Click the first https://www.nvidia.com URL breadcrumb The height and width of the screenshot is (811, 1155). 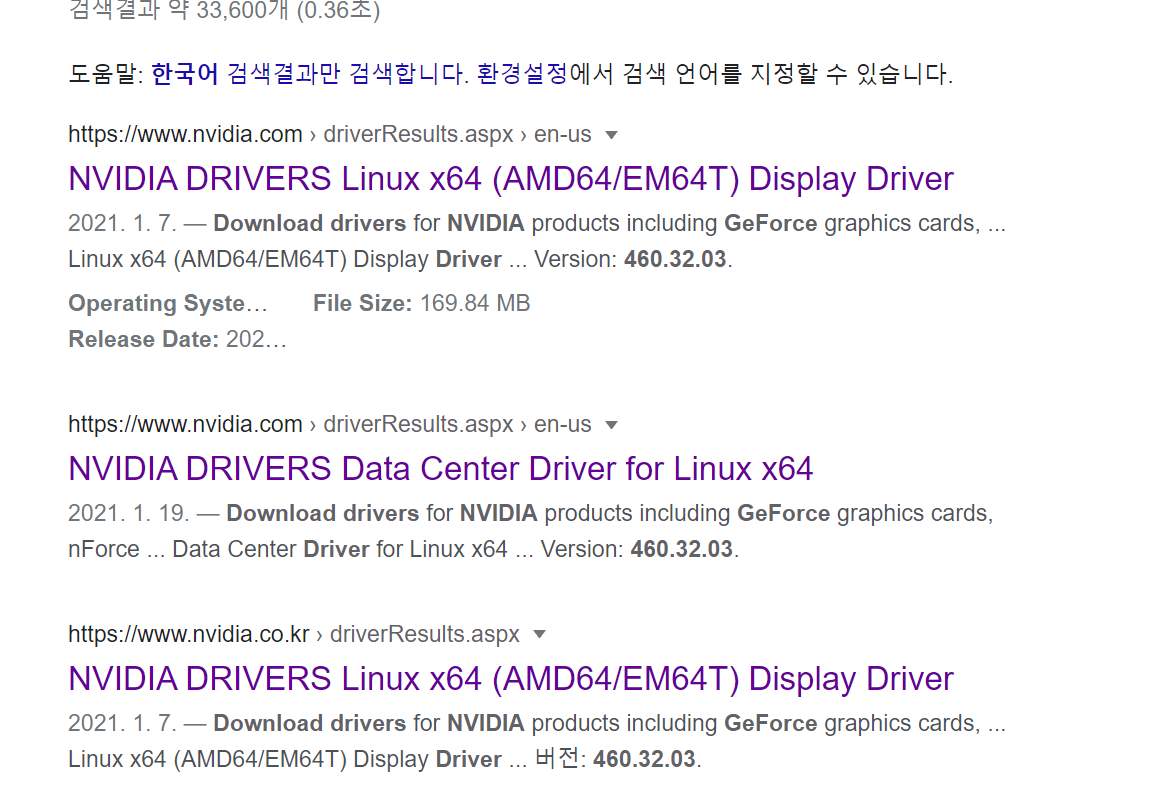[x=329, y=135]
